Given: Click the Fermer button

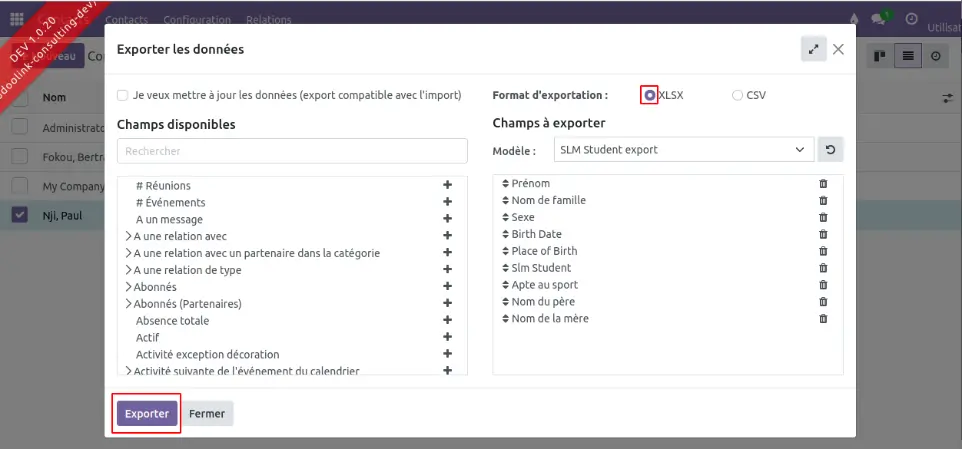Looking at the screenshot, I should (207, 414).
